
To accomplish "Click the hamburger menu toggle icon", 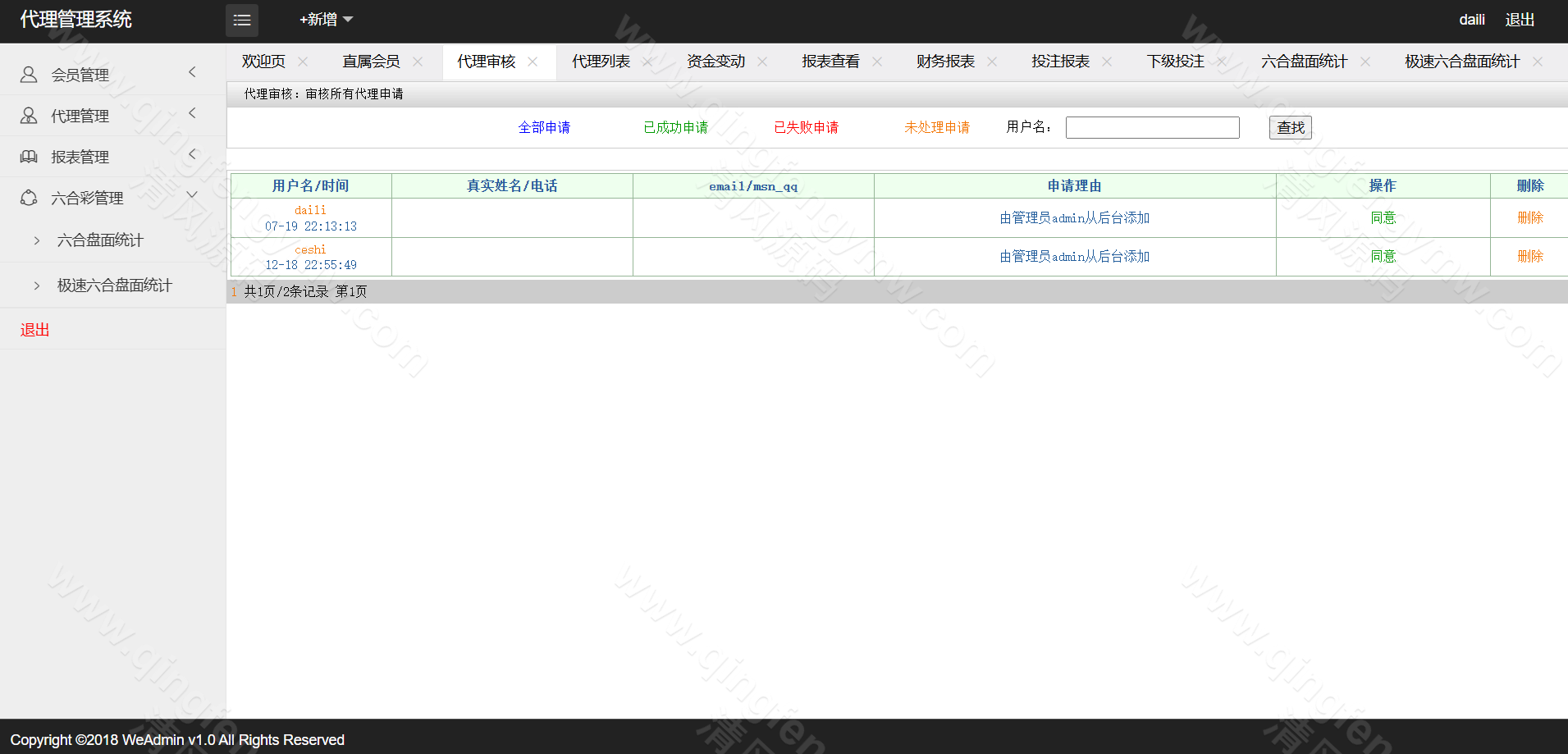I will click(242, 21).
